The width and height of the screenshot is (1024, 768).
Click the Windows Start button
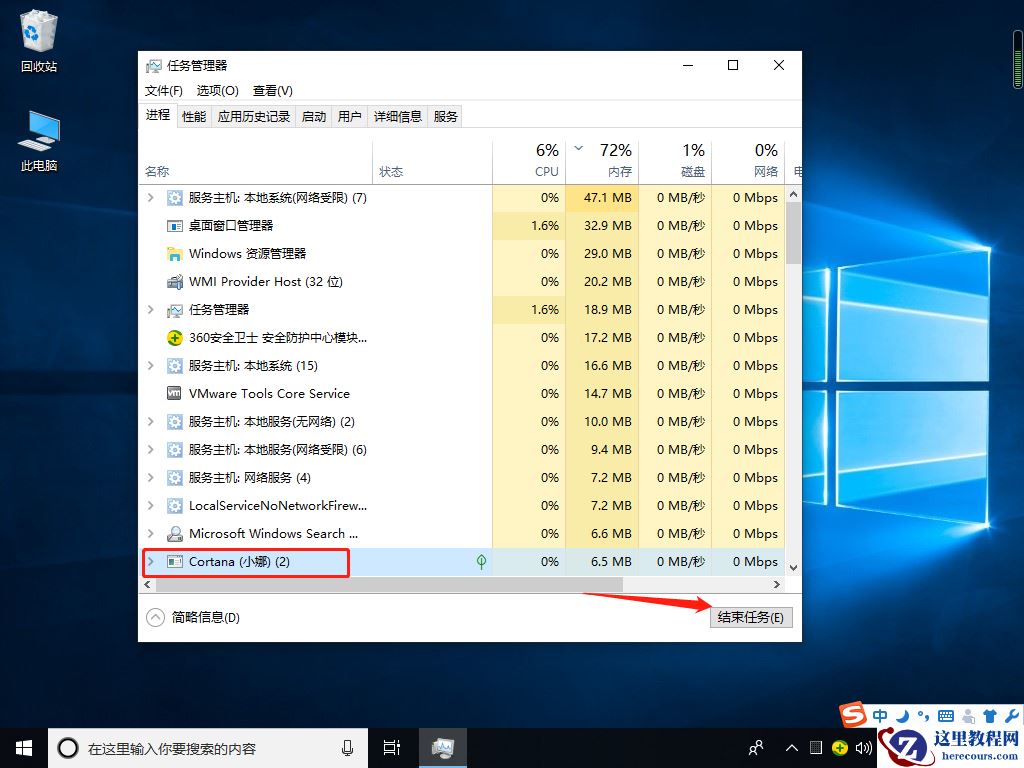pos(23,747)
